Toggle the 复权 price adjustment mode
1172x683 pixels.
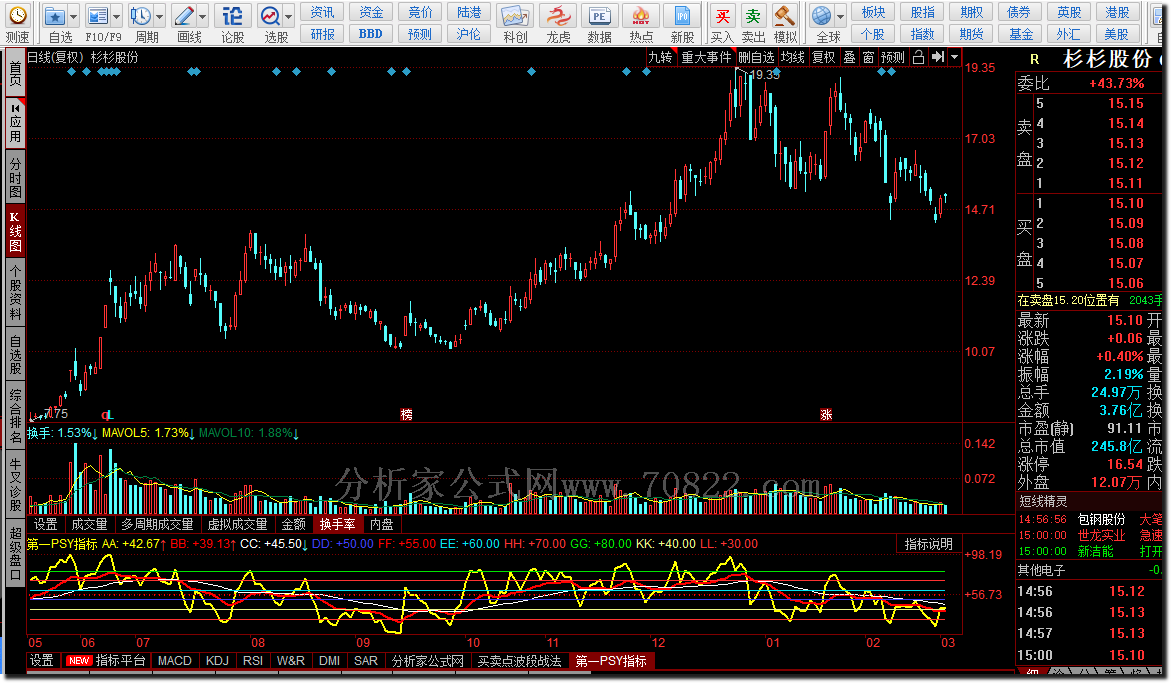tap(824, 57)
